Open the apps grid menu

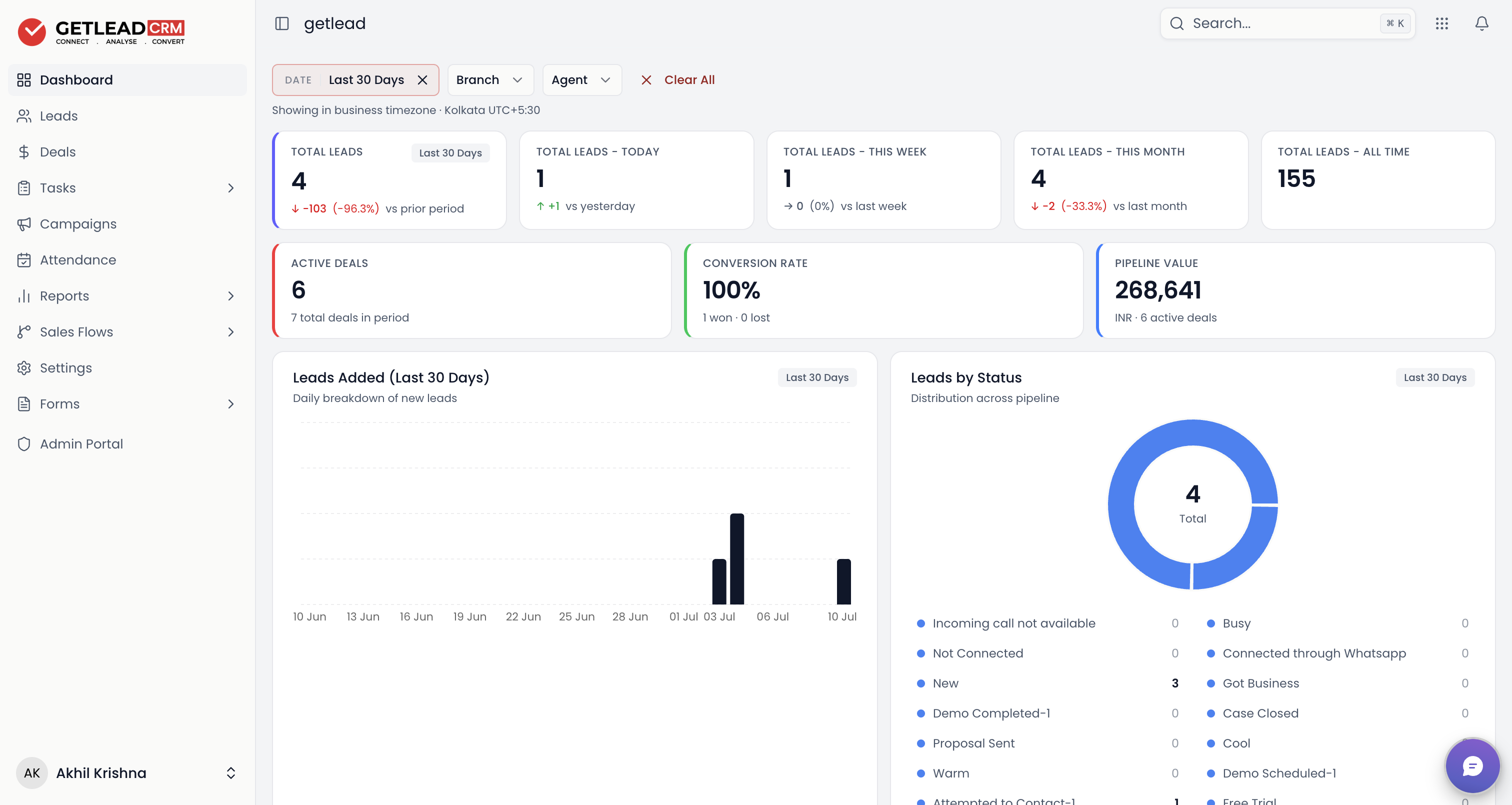point(1441,23)
